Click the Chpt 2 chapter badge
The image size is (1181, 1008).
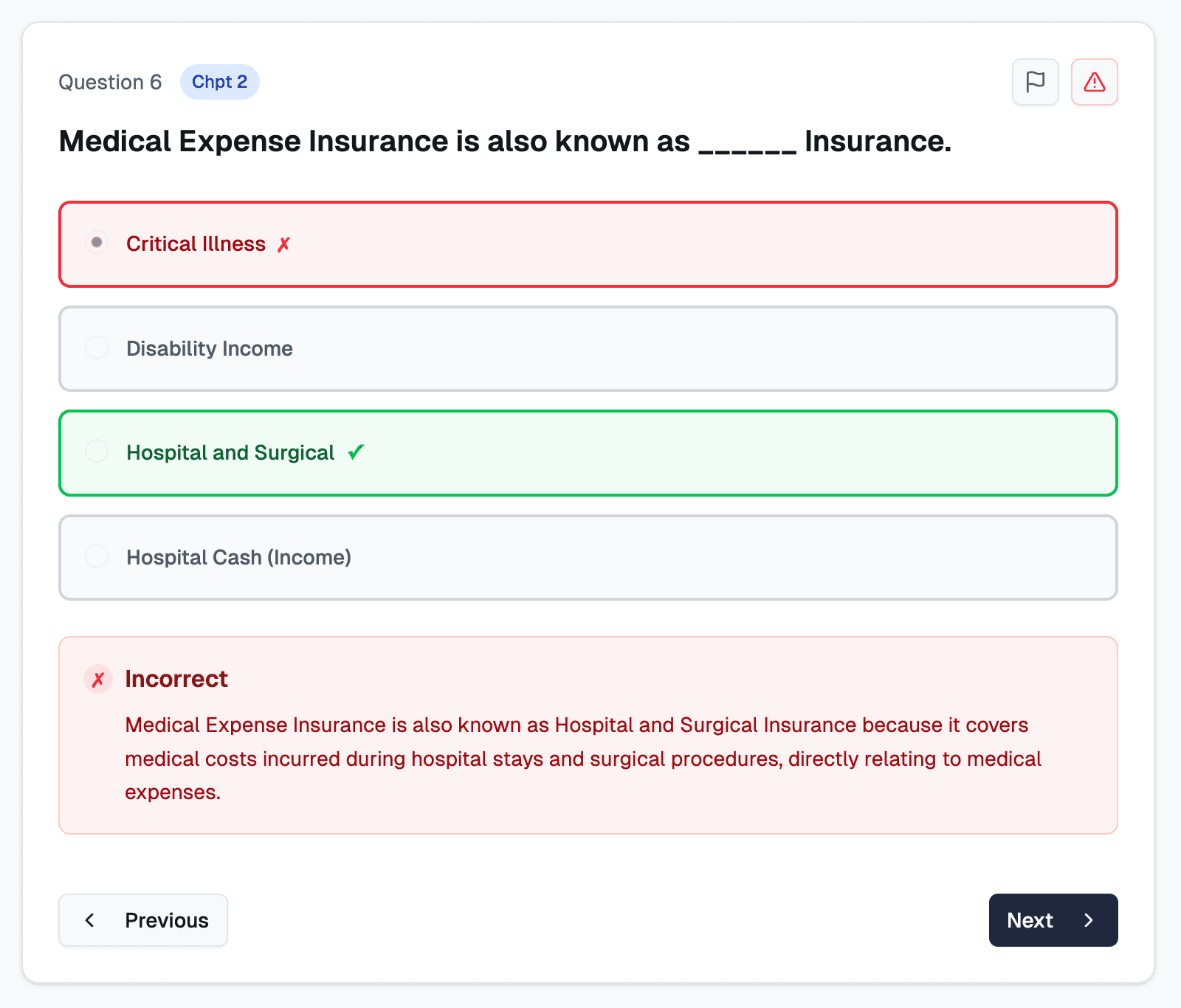coord(219,82)
